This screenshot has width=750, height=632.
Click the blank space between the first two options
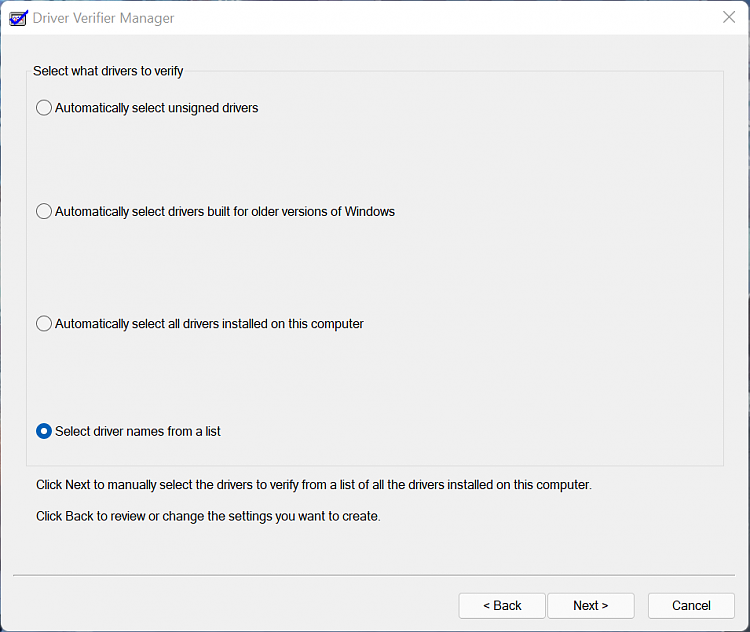pyautogui.click(x=375, y=160)
